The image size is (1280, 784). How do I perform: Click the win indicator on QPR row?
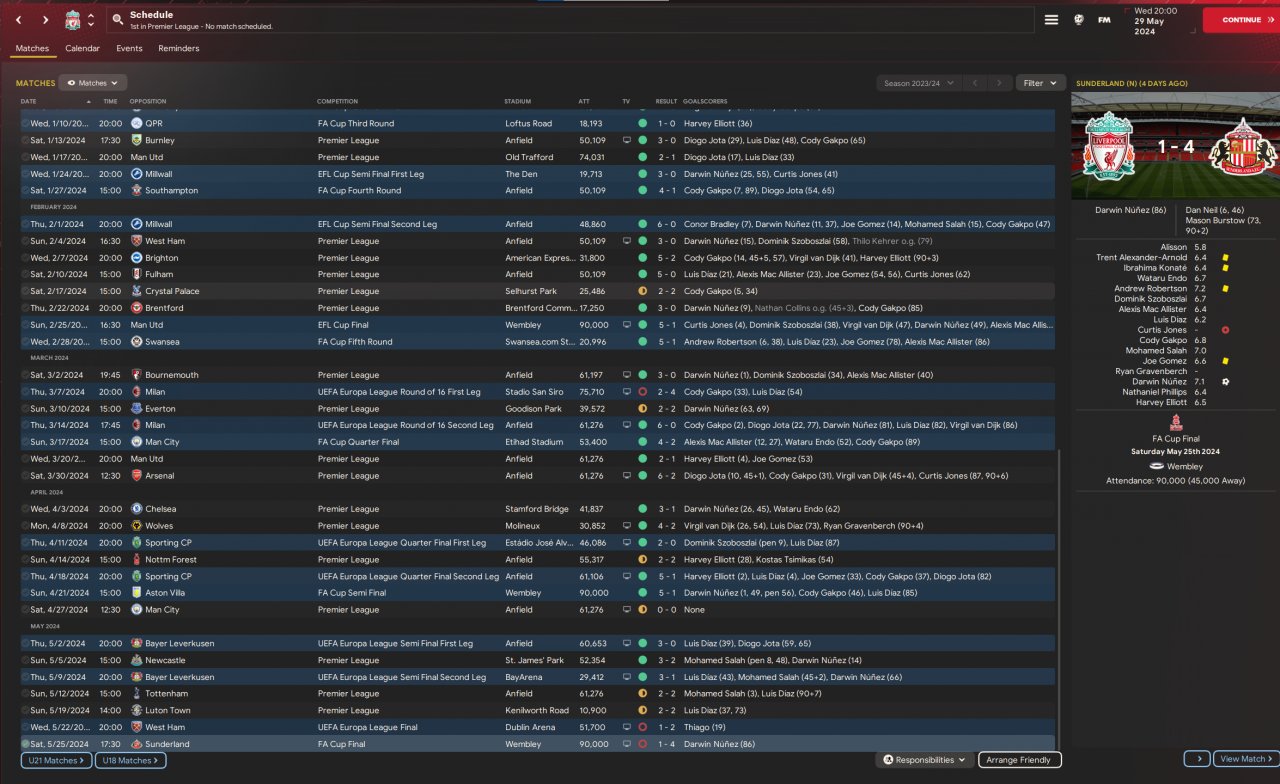(x=642, y=123)
